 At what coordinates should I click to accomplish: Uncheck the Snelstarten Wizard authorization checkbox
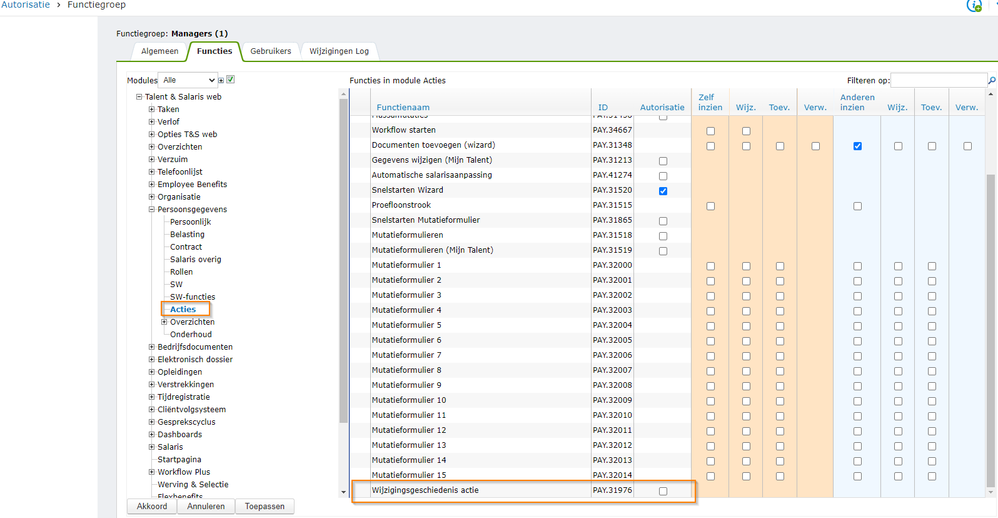click(x=663, y=191)
